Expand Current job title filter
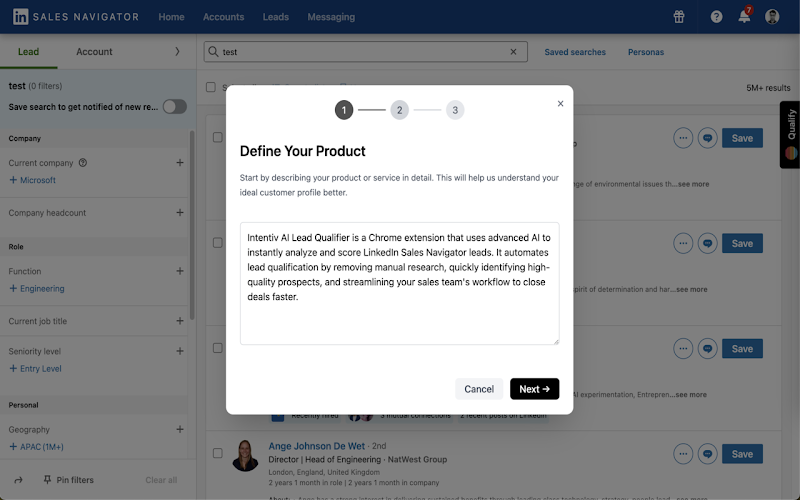 (180, 321)
